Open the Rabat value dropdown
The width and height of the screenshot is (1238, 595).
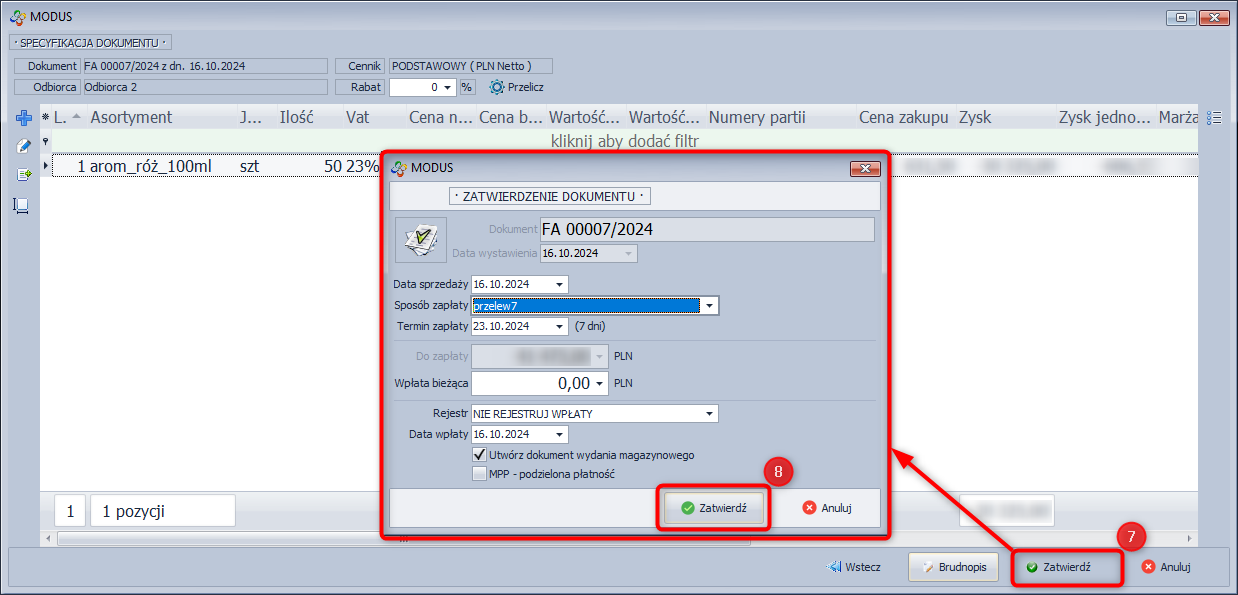pos(447,87)
